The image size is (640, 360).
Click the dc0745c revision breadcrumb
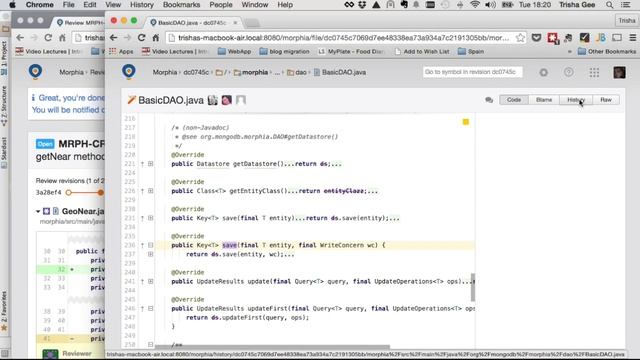196,72
